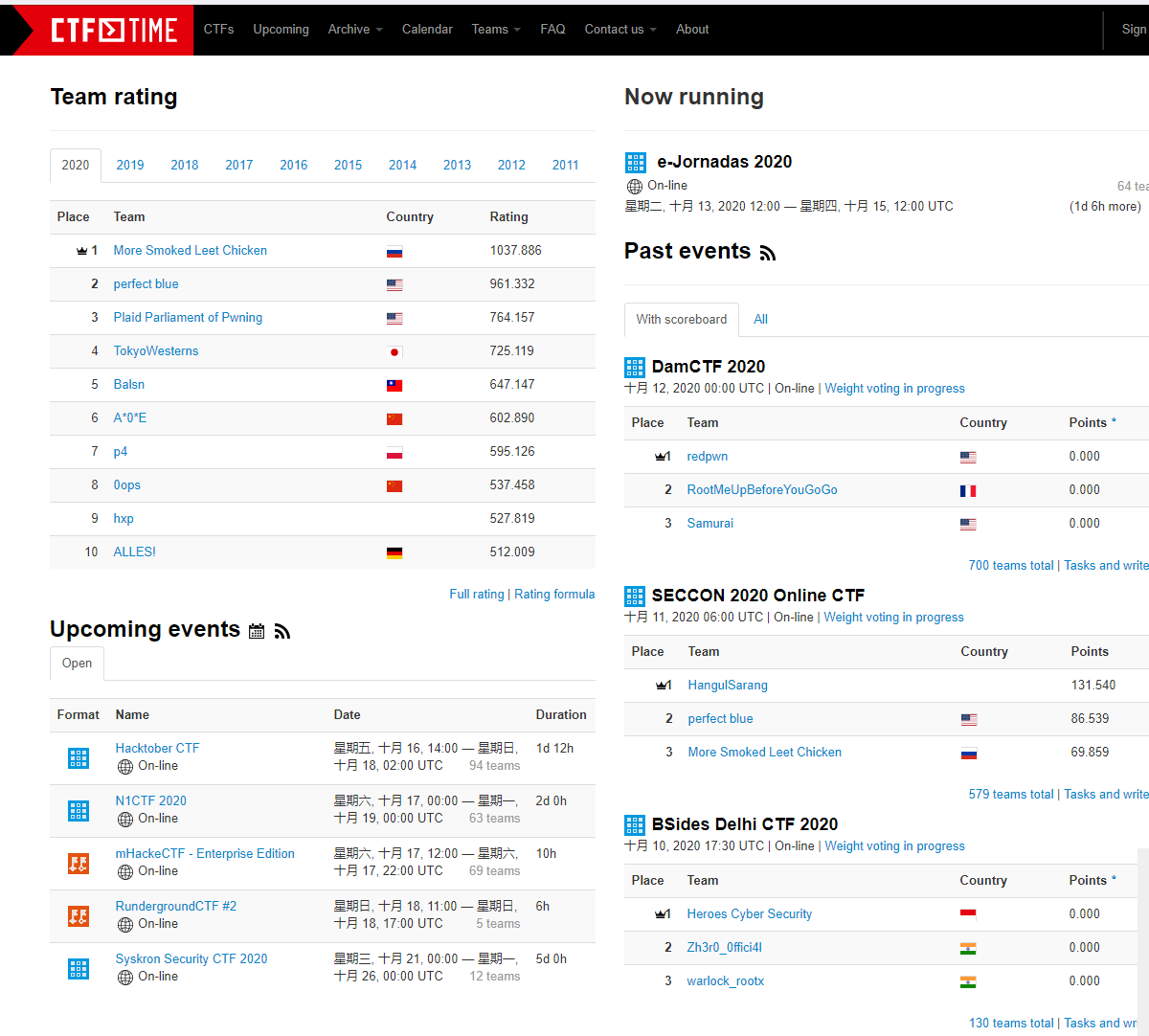Click the crown icon beside redpwn
The image size is (1149, 1036).
click(661, 457)
